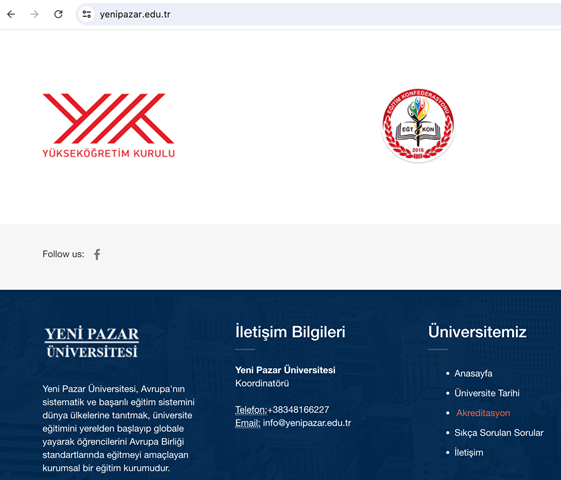Open the İletişim footer link

pyautogui.click(x=469, y=452)
